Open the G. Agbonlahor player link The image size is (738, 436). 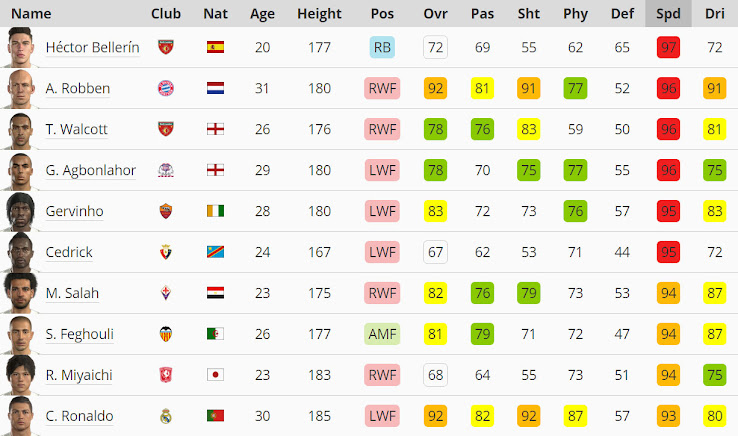point(90,170)
